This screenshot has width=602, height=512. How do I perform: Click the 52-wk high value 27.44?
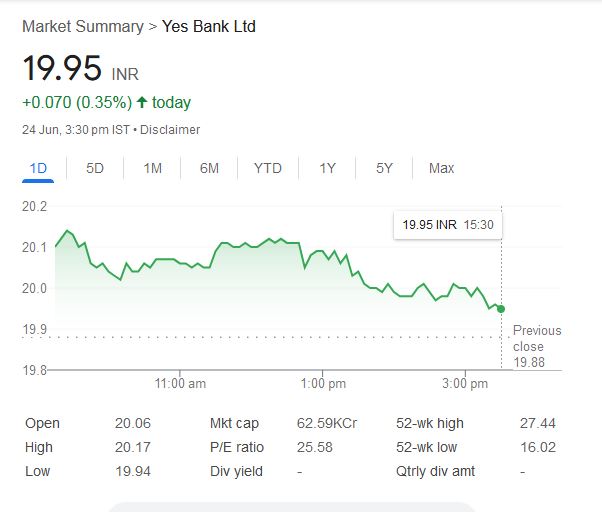coord(537,423)
